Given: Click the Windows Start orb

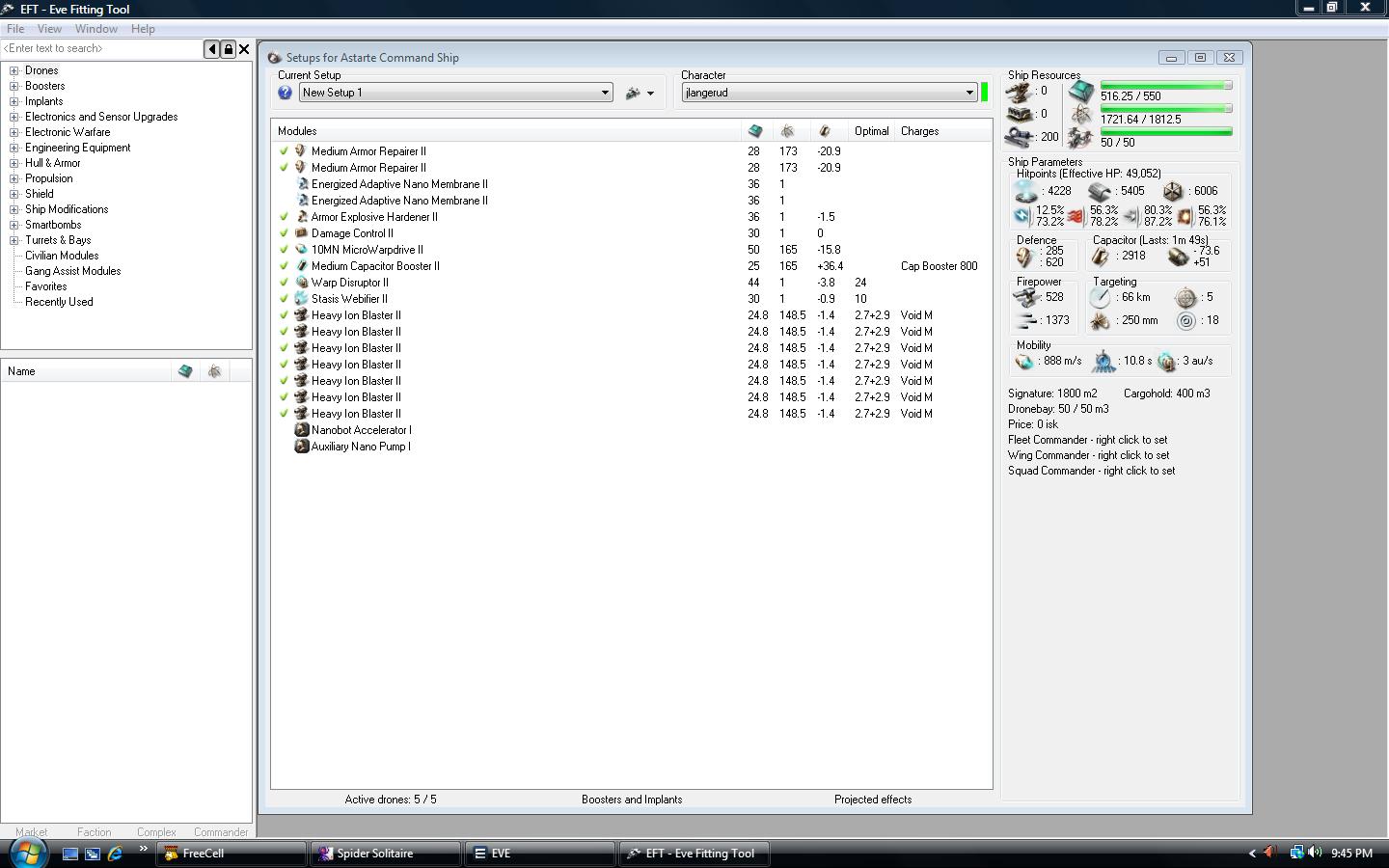Looking at the screenshot, I should point(27,853).
